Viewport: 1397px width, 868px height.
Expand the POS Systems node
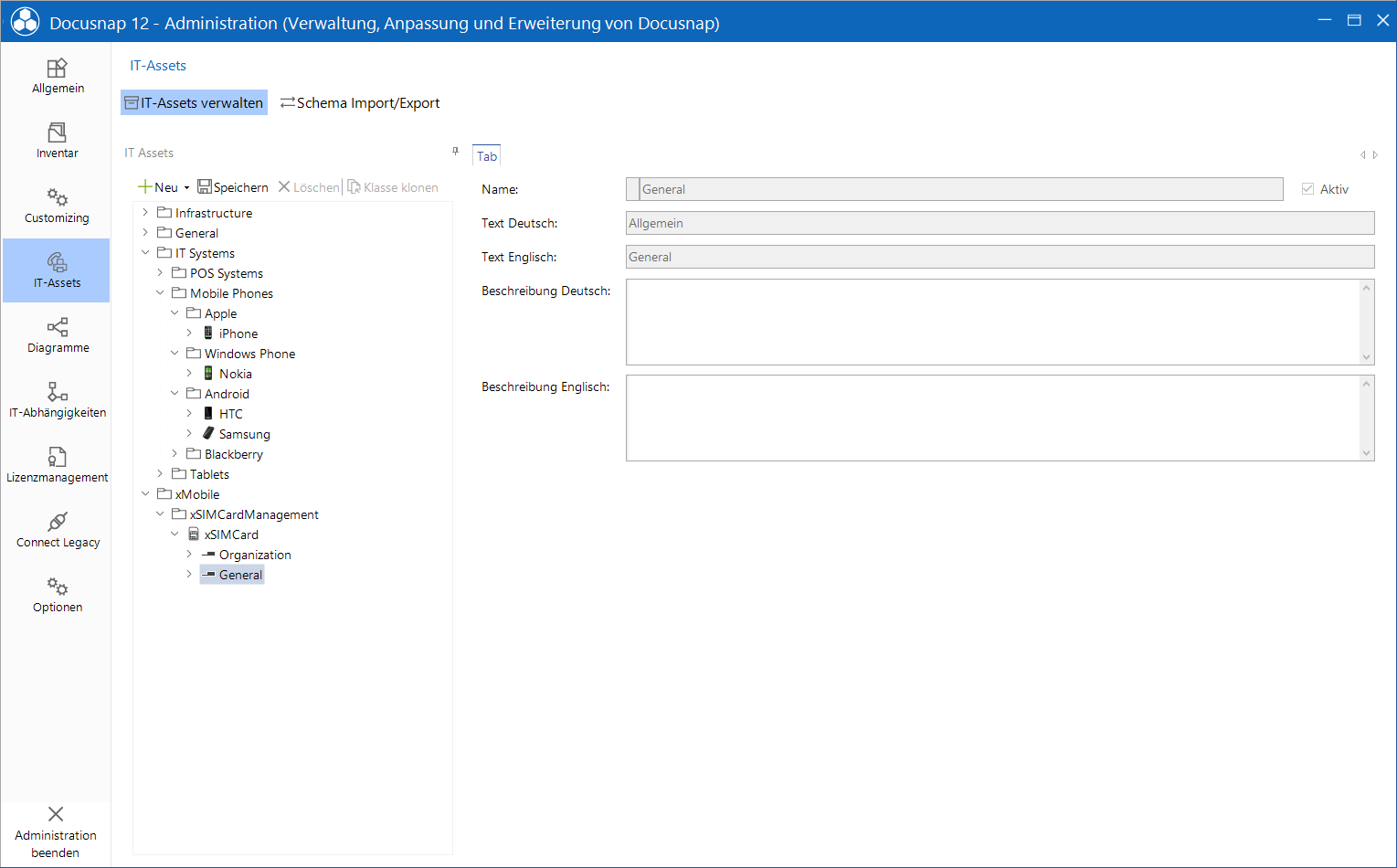point(160,273)
